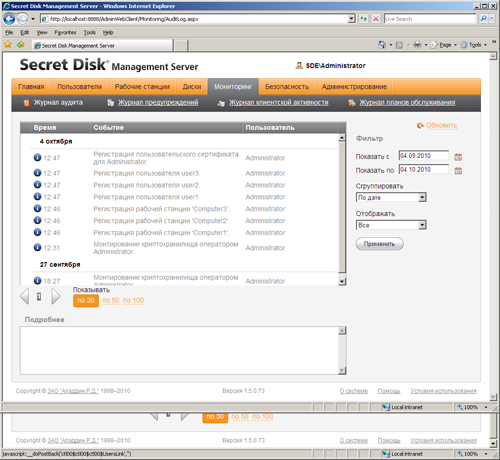Open the File menu
Viewport: 500px width, 460px height.
9,32
